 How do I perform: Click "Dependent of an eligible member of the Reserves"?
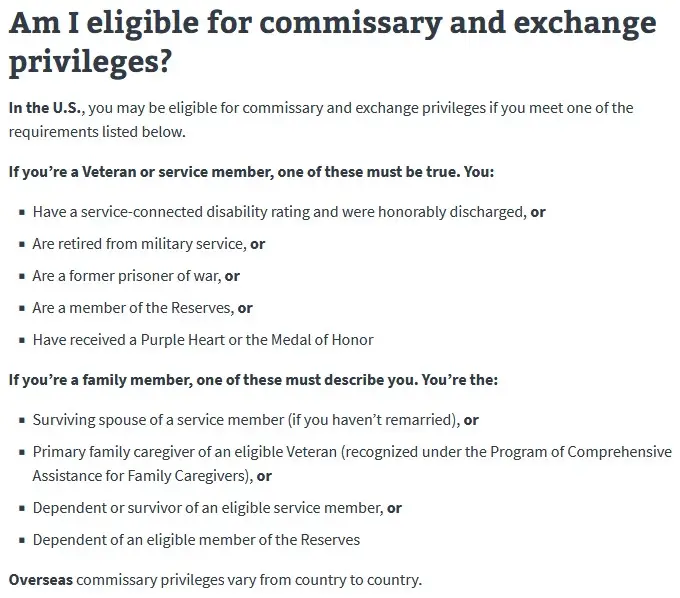coord(196,540)
